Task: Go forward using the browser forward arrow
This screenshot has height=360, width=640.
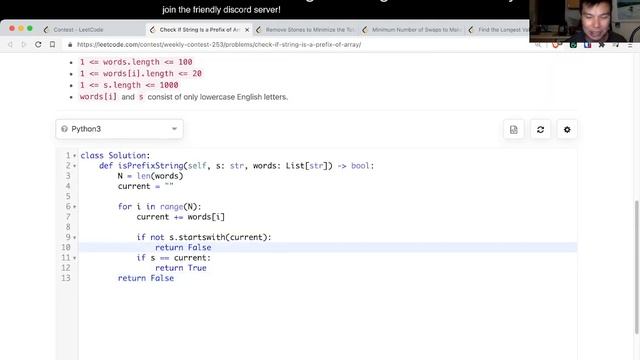Action: (x=23, y=44)
